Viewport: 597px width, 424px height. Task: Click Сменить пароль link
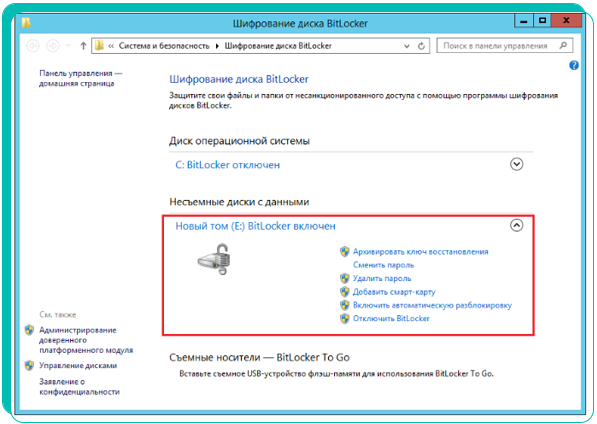[x=383, y=265]
